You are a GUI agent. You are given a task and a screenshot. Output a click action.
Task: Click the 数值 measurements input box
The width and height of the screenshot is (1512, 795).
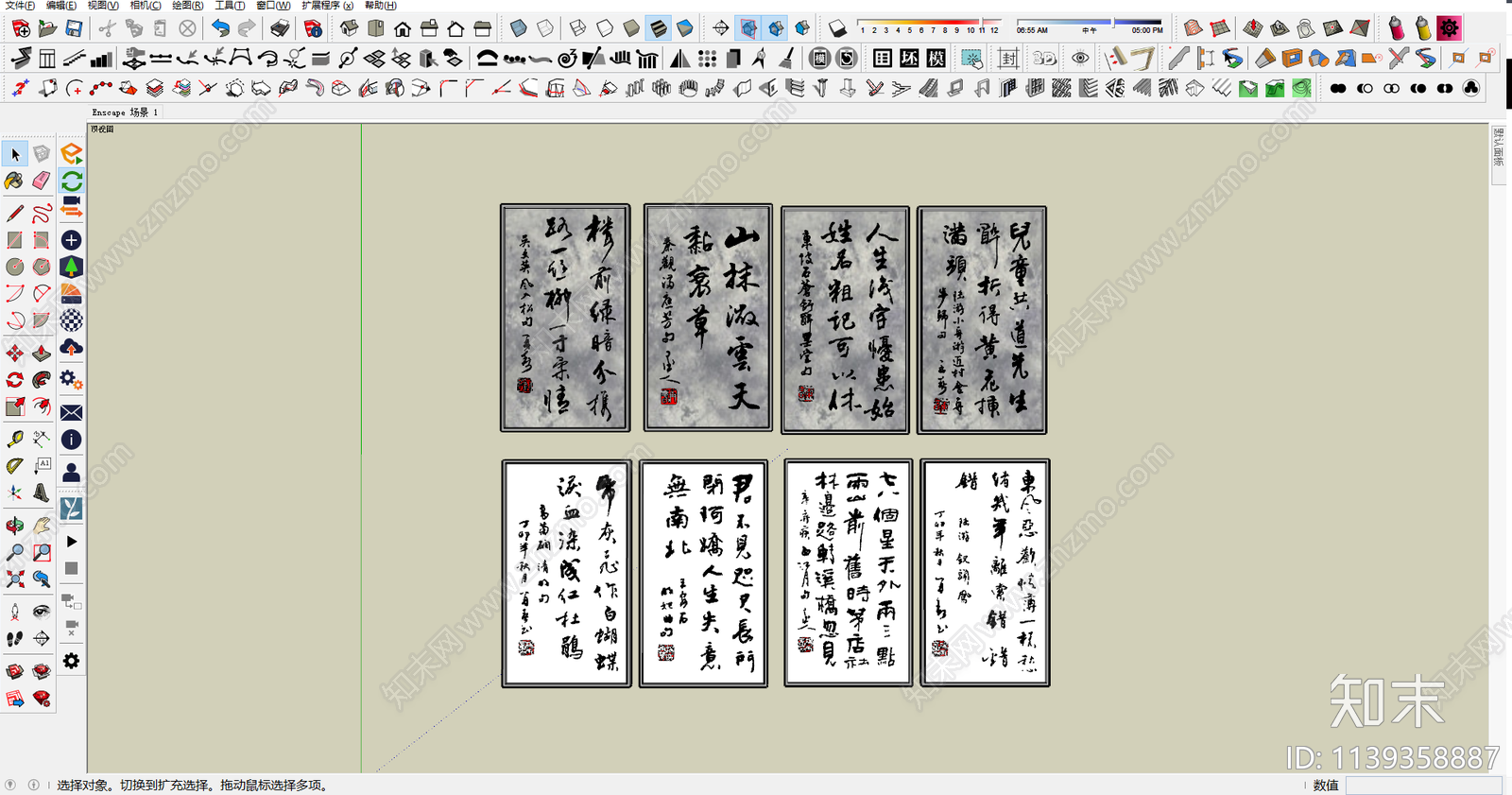point(1424,786)
